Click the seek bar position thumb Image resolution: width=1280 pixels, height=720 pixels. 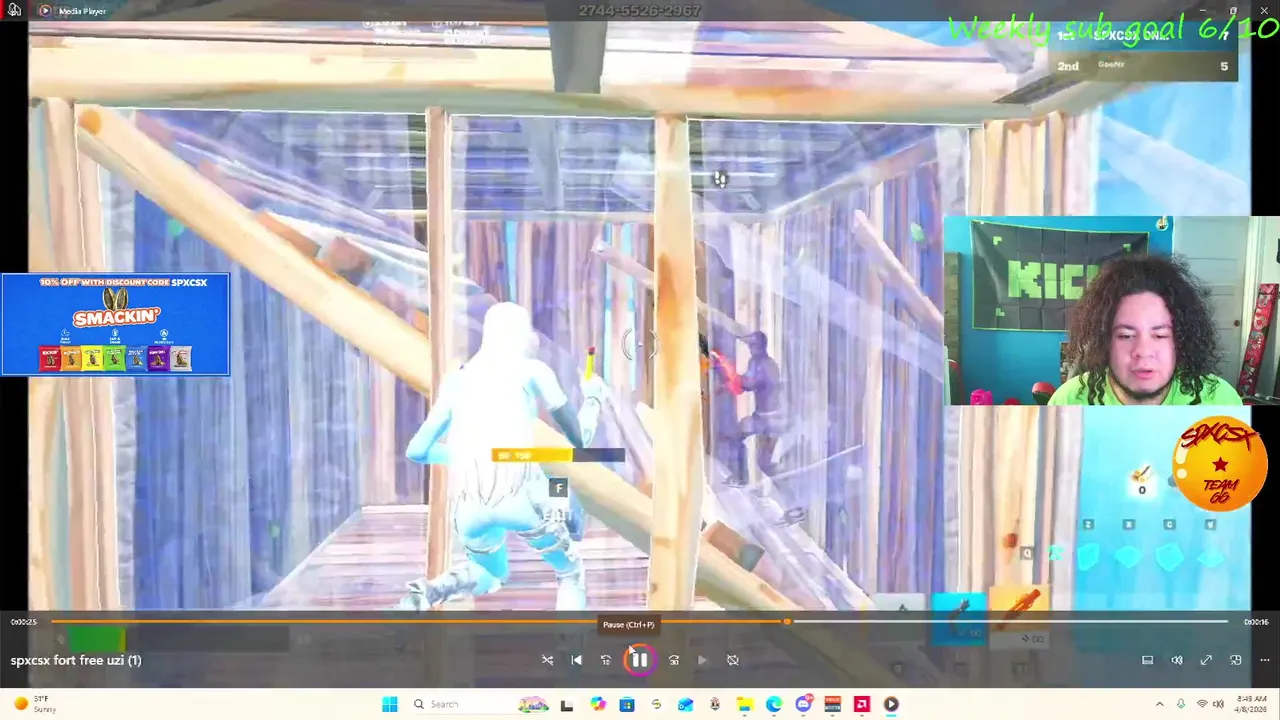point(787,622)
